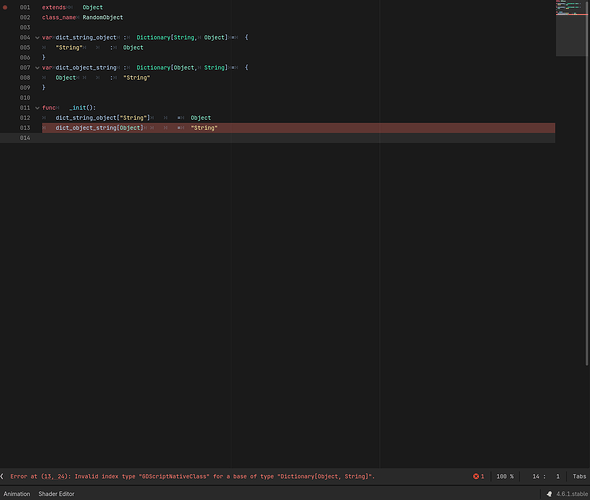Toggle the breakpoint dot on line 001

[x=5, y=8]
